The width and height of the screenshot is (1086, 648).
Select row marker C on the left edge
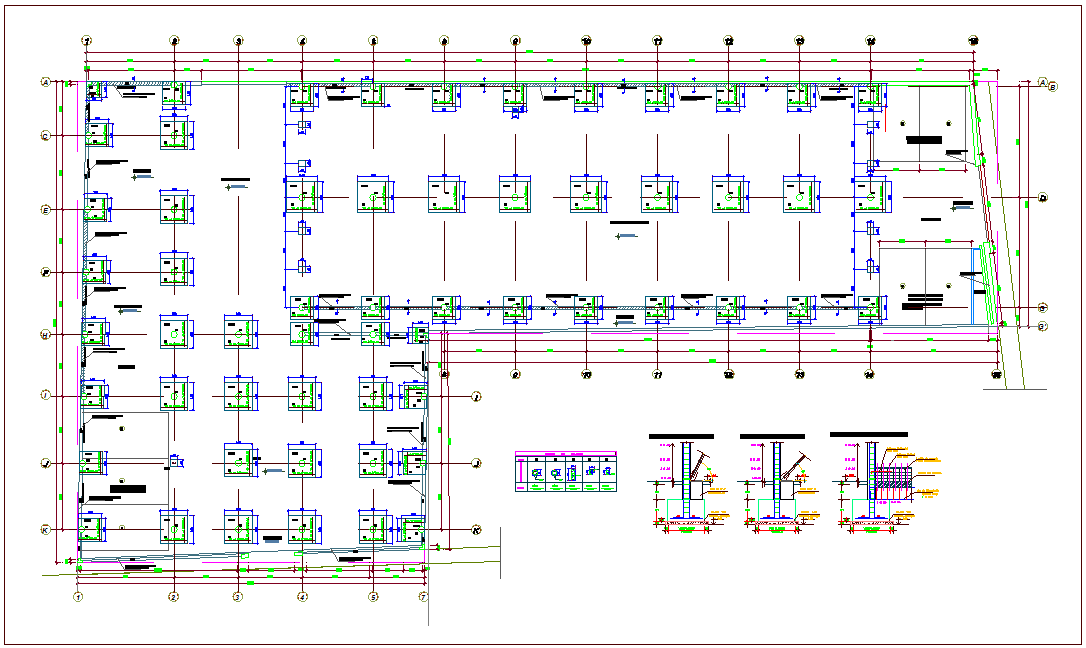45,135
